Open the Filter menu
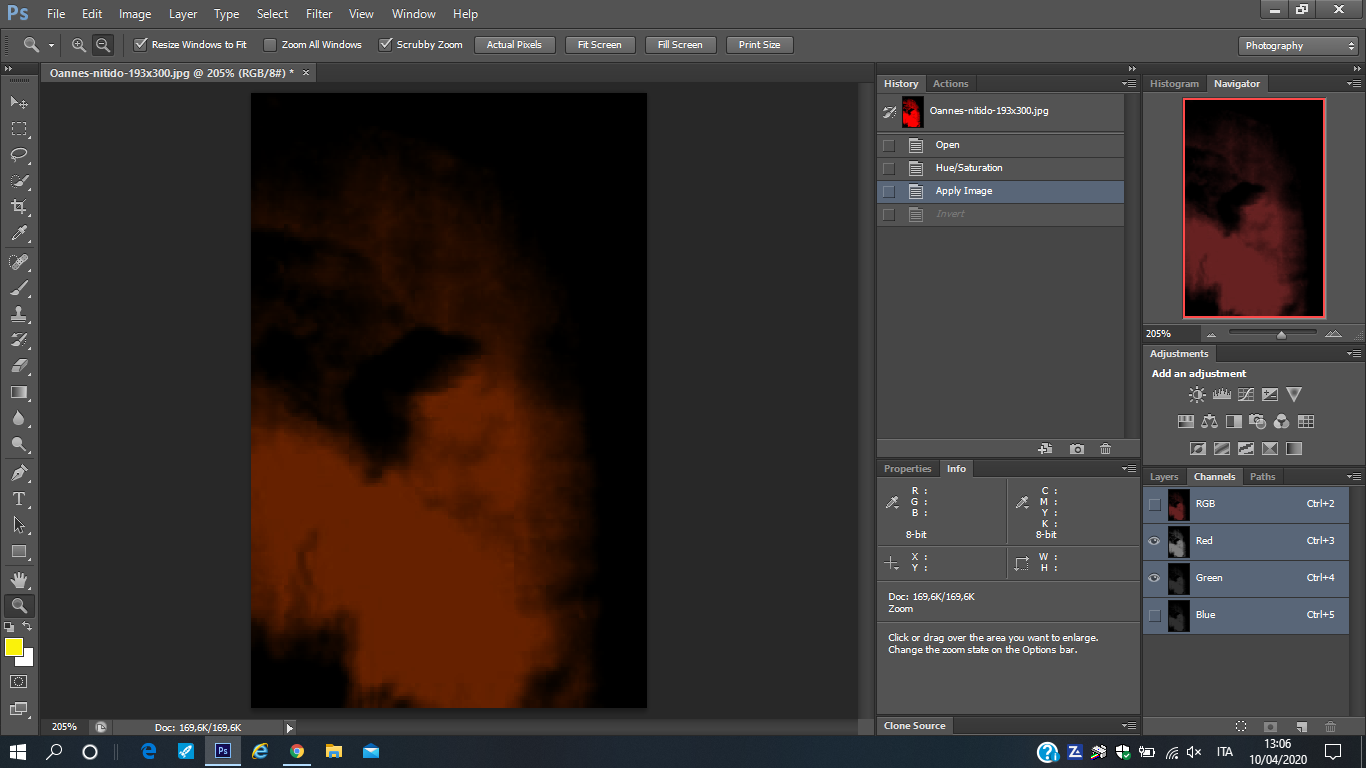The height and width of the screenshot is (768, 1366). coord(319,14)
